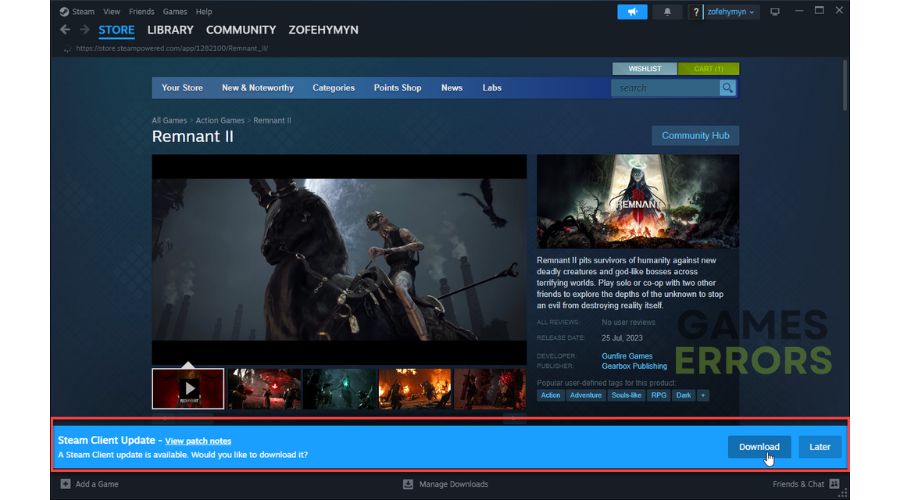
Task: Follow the Remnant II breadcrumb
Action: tap(272, 121)
